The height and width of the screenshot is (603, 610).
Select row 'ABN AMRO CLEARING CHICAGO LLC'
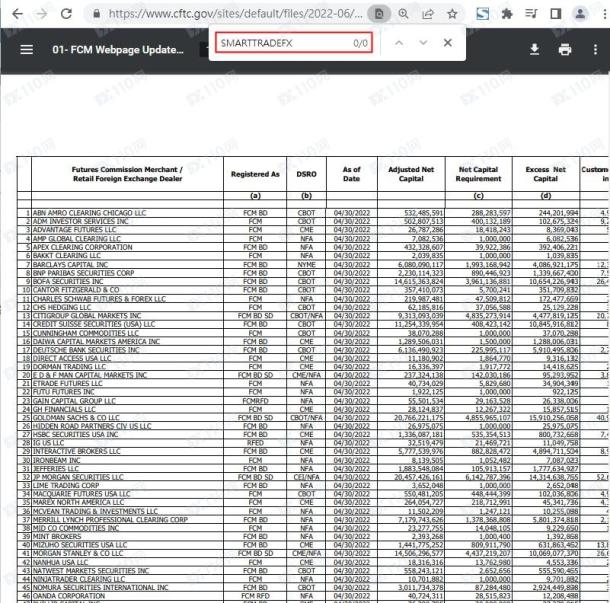pyautogui.click(x=312, y=213)
